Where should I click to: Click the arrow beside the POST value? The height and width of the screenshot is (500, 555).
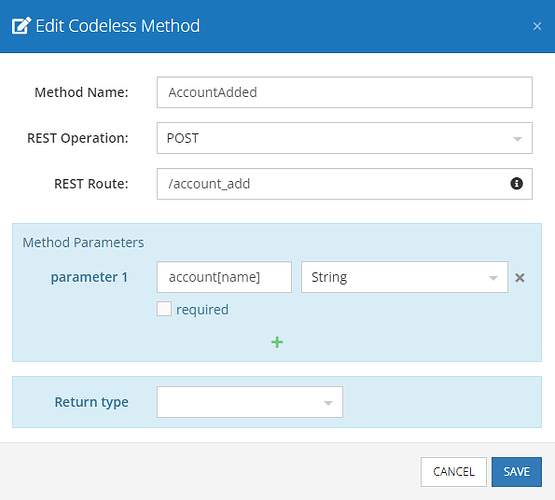(517, 139)
